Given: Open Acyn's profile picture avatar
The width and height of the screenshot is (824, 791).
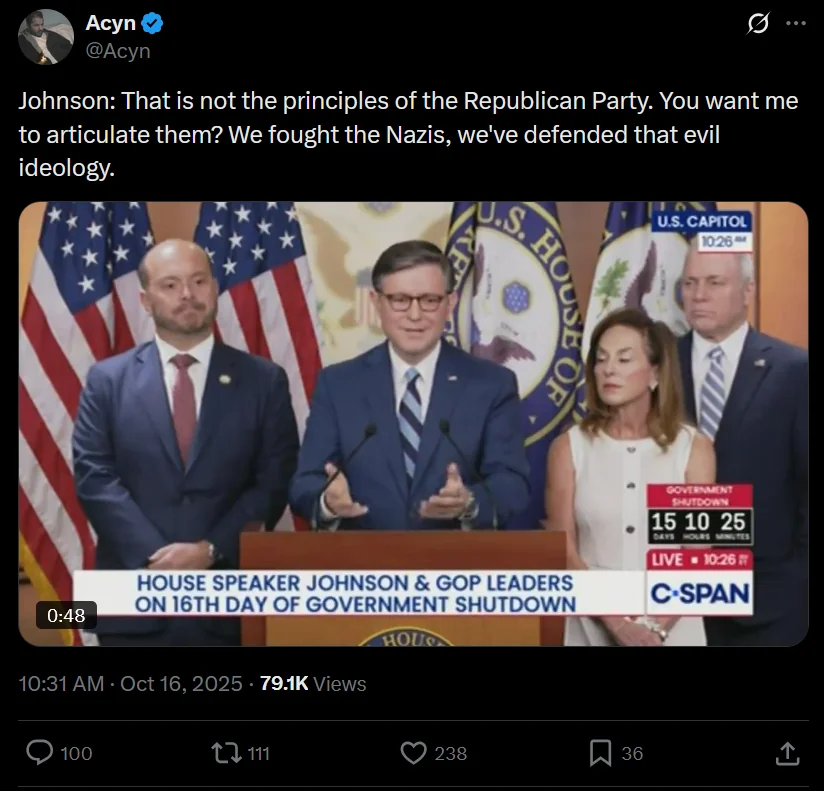Looking at the screenshot, I should pyautogui.click(x=46, y=37).
